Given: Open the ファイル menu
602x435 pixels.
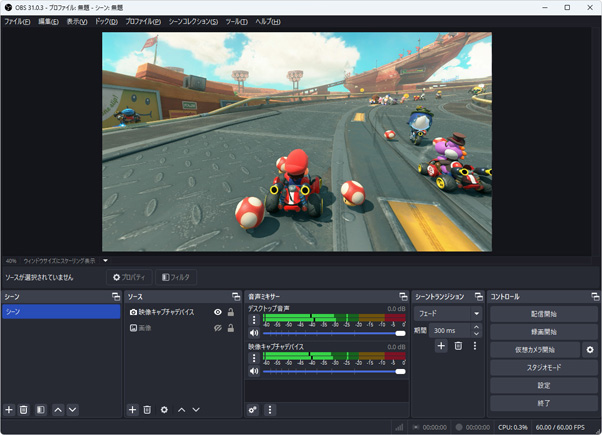Looking at the screenshot, I should (x=17, y=22).
